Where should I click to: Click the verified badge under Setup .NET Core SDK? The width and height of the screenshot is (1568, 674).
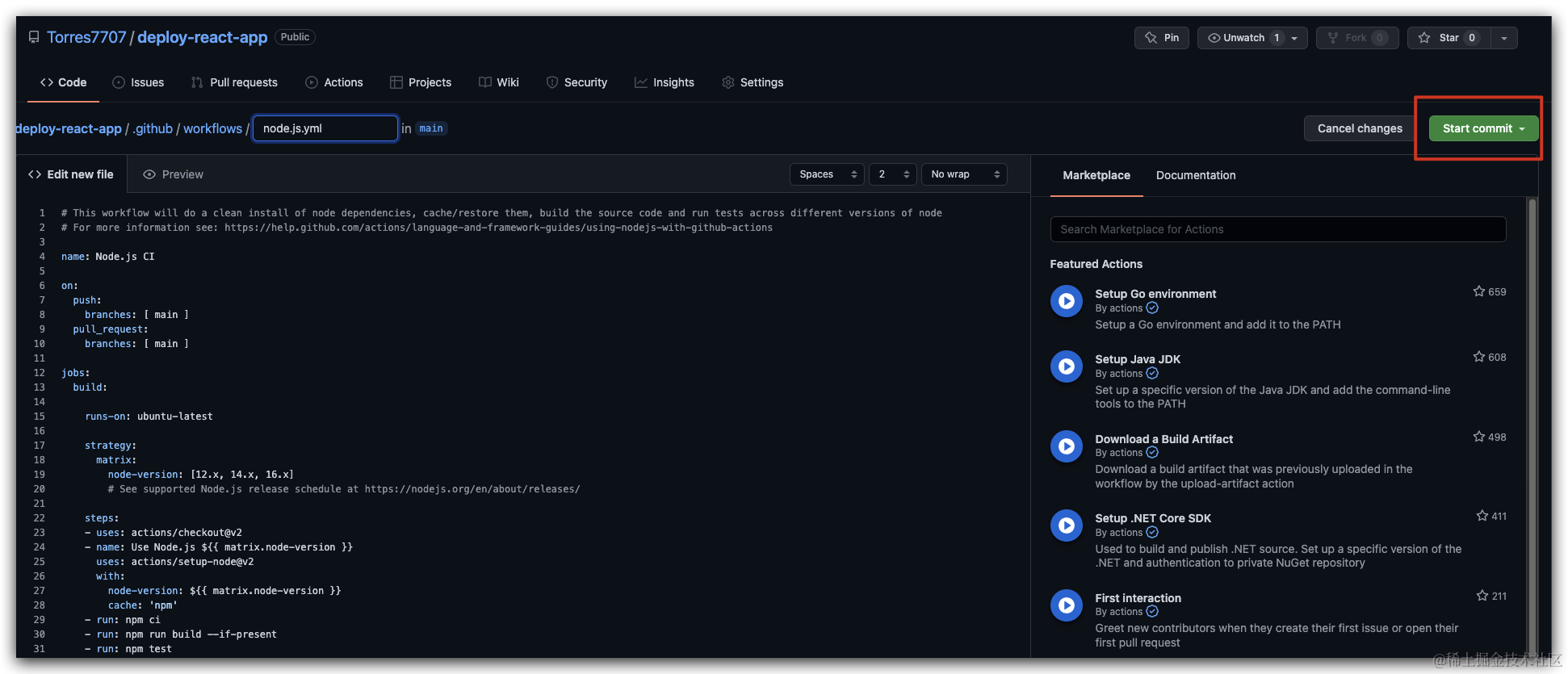point(1152,533)
